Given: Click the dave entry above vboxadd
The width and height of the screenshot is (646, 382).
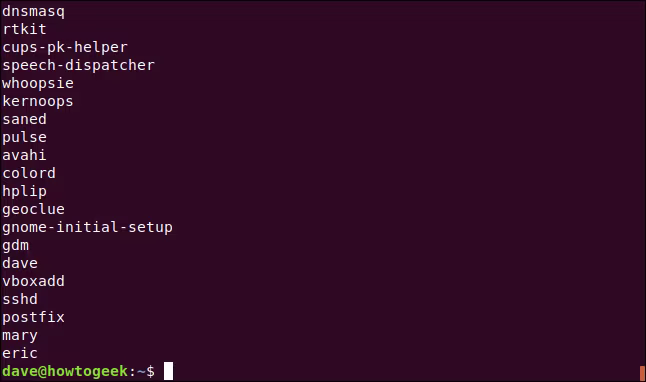Looking at the screenshot, I should point(20,263).
